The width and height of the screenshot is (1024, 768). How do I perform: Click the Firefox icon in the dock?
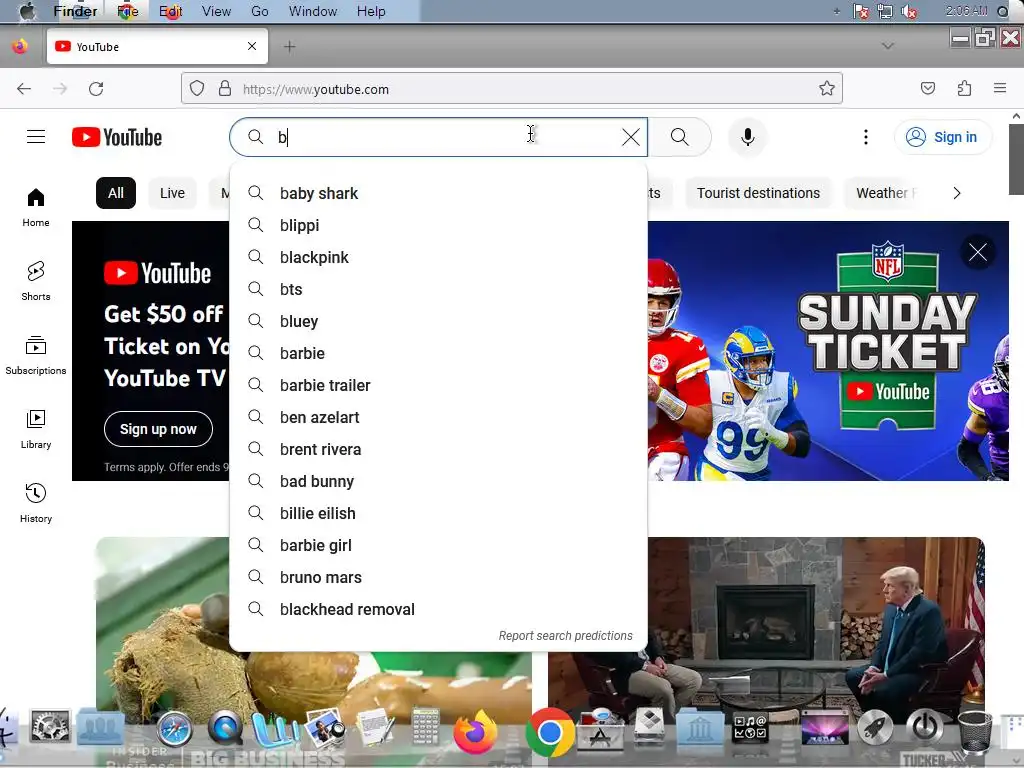tap(475, 730)
